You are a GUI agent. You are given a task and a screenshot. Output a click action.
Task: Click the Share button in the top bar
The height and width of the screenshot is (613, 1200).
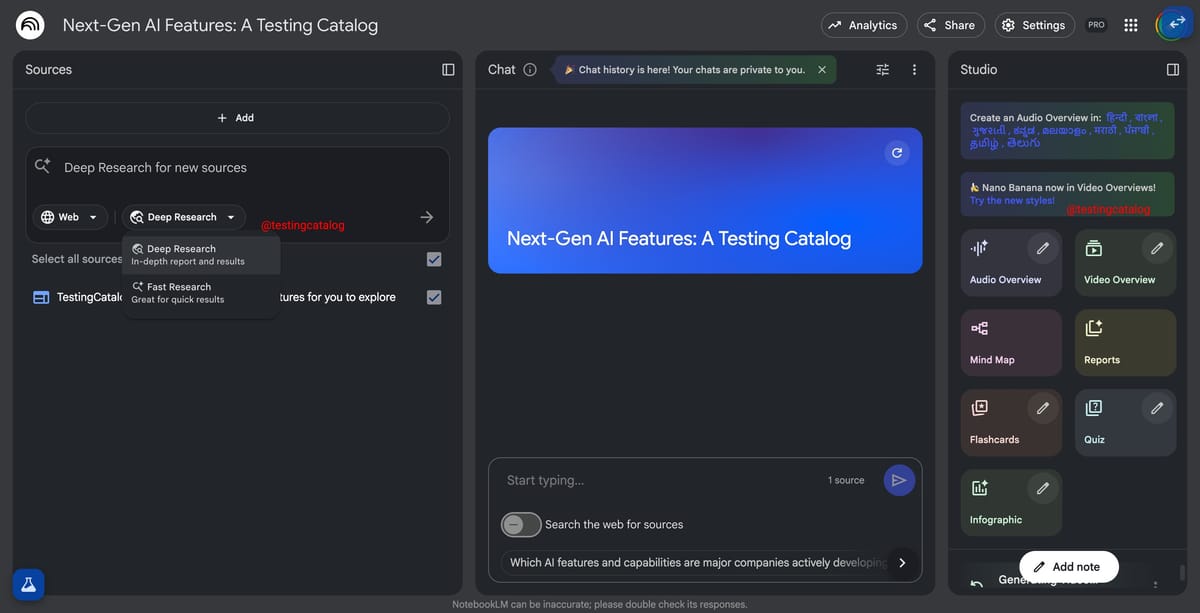pyautogui.click(x=950, y=24)
